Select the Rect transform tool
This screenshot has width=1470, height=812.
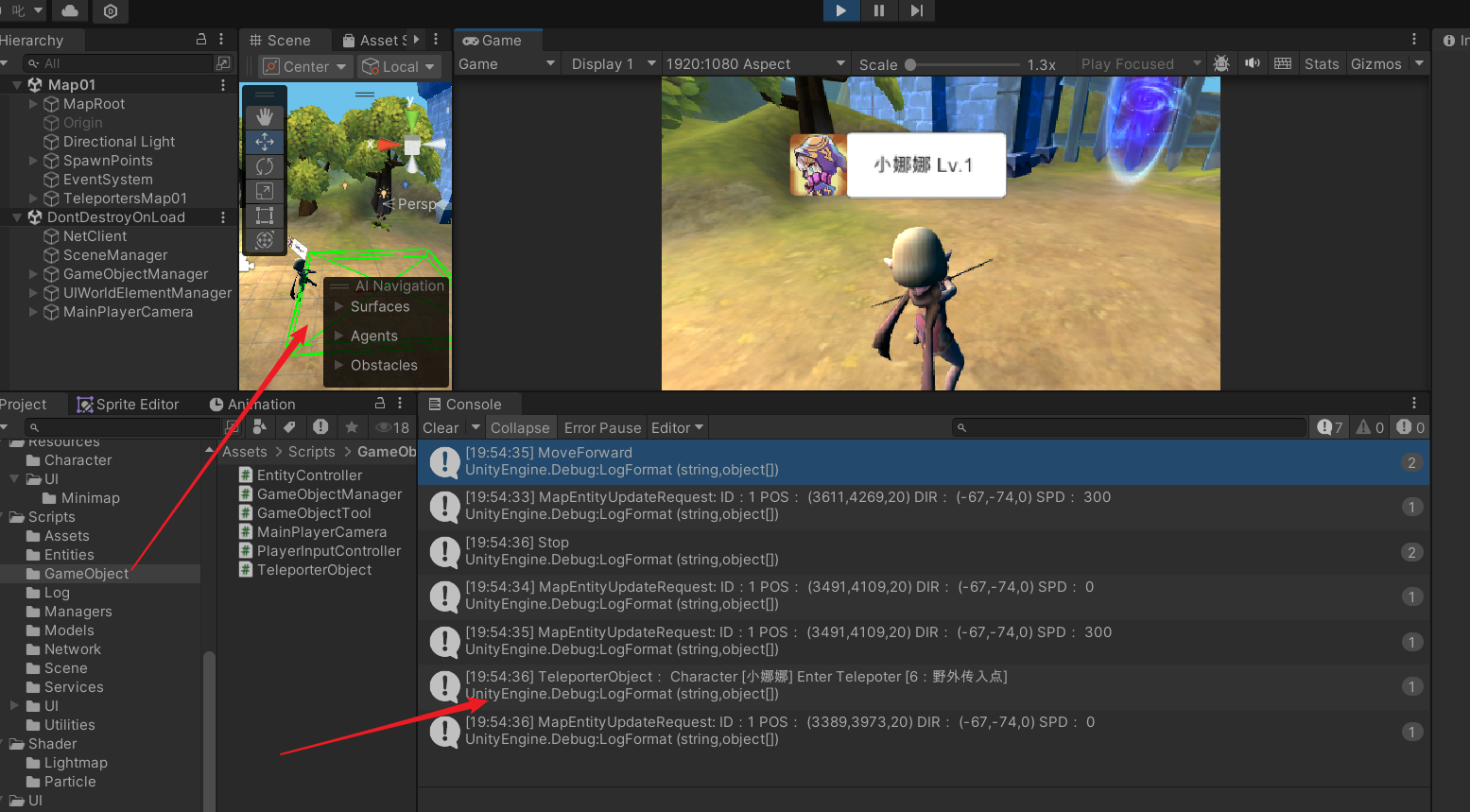coord(265,216)
